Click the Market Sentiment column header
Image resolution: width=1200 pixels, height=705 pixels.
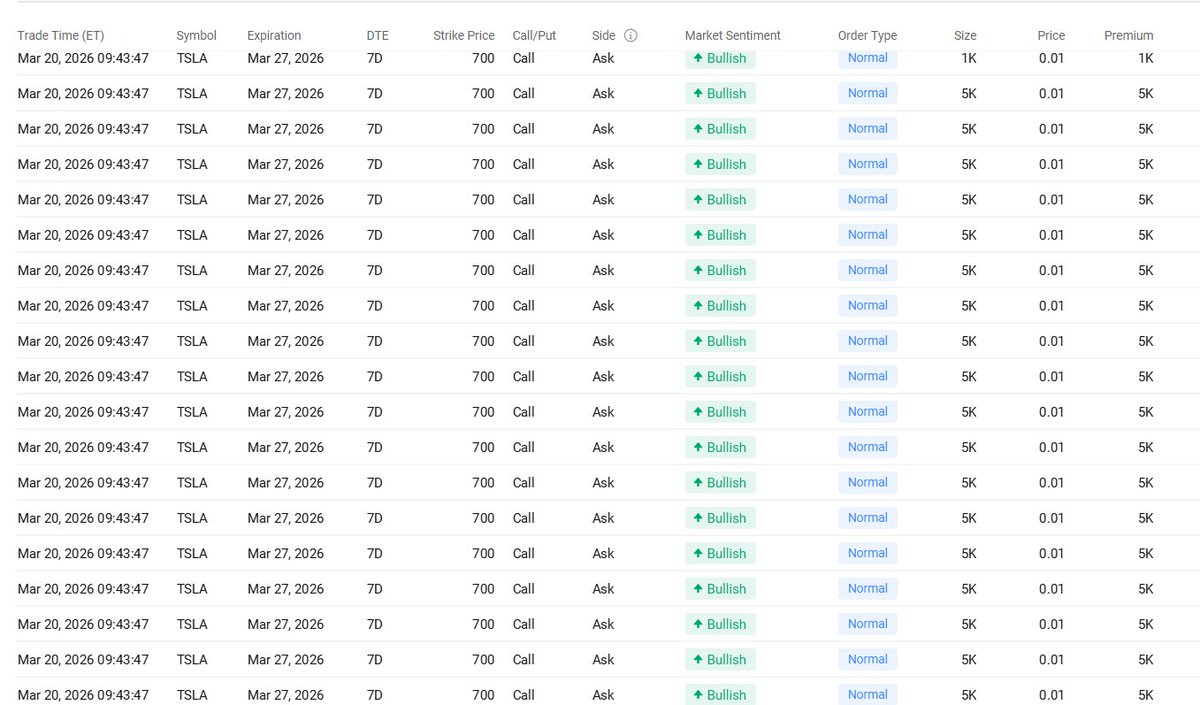[x=733, y=35]
